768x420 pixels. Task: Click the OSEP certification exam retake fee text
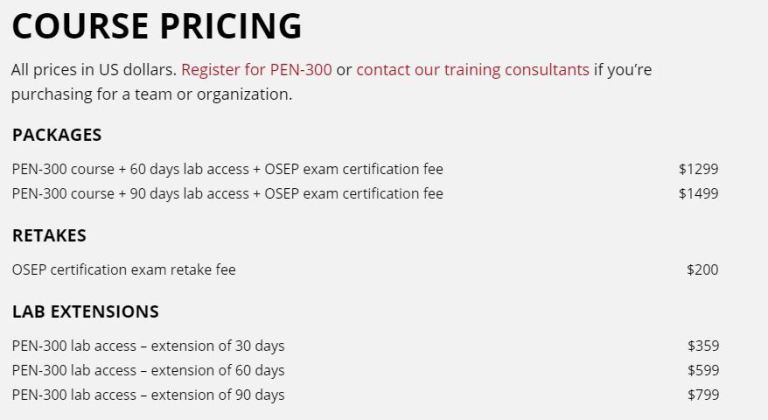[x=124, y=270]
